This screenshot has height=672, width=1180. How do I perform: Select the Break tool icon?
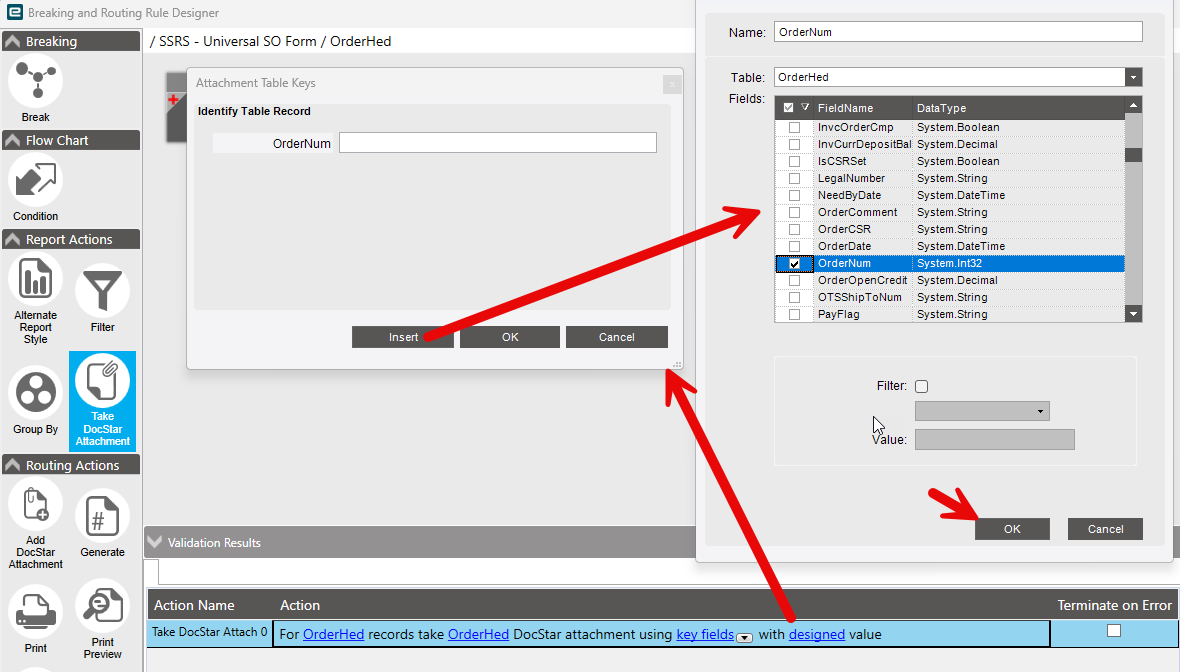click(x=35, y=81)
